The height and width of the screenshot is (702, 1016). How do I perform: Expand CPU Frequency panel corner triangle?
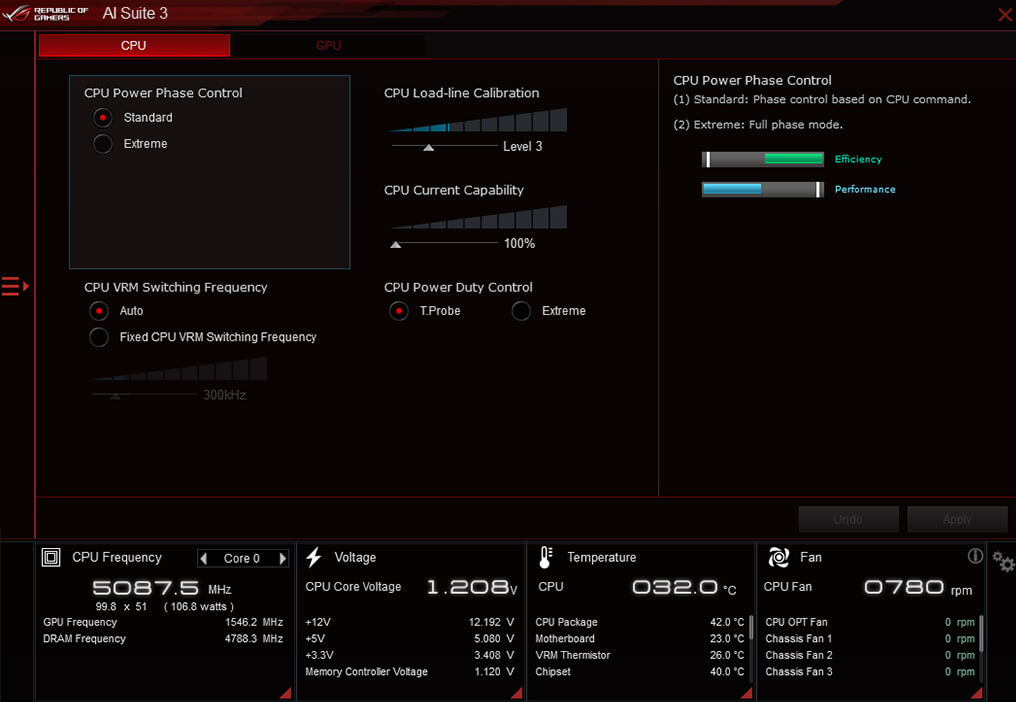[285, 693]
